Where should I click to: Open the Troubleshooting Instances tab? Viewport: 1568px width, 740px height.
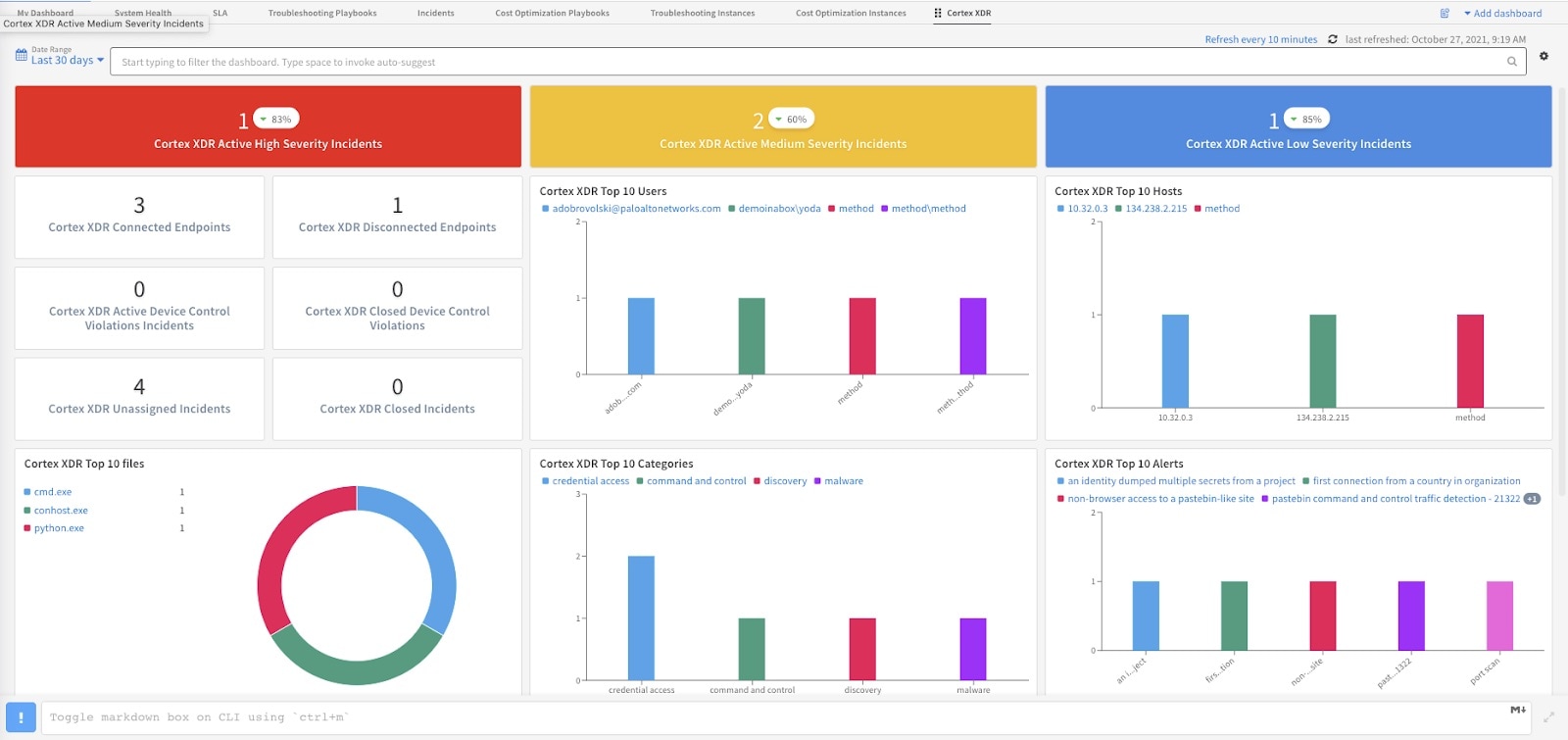point(703,13)
